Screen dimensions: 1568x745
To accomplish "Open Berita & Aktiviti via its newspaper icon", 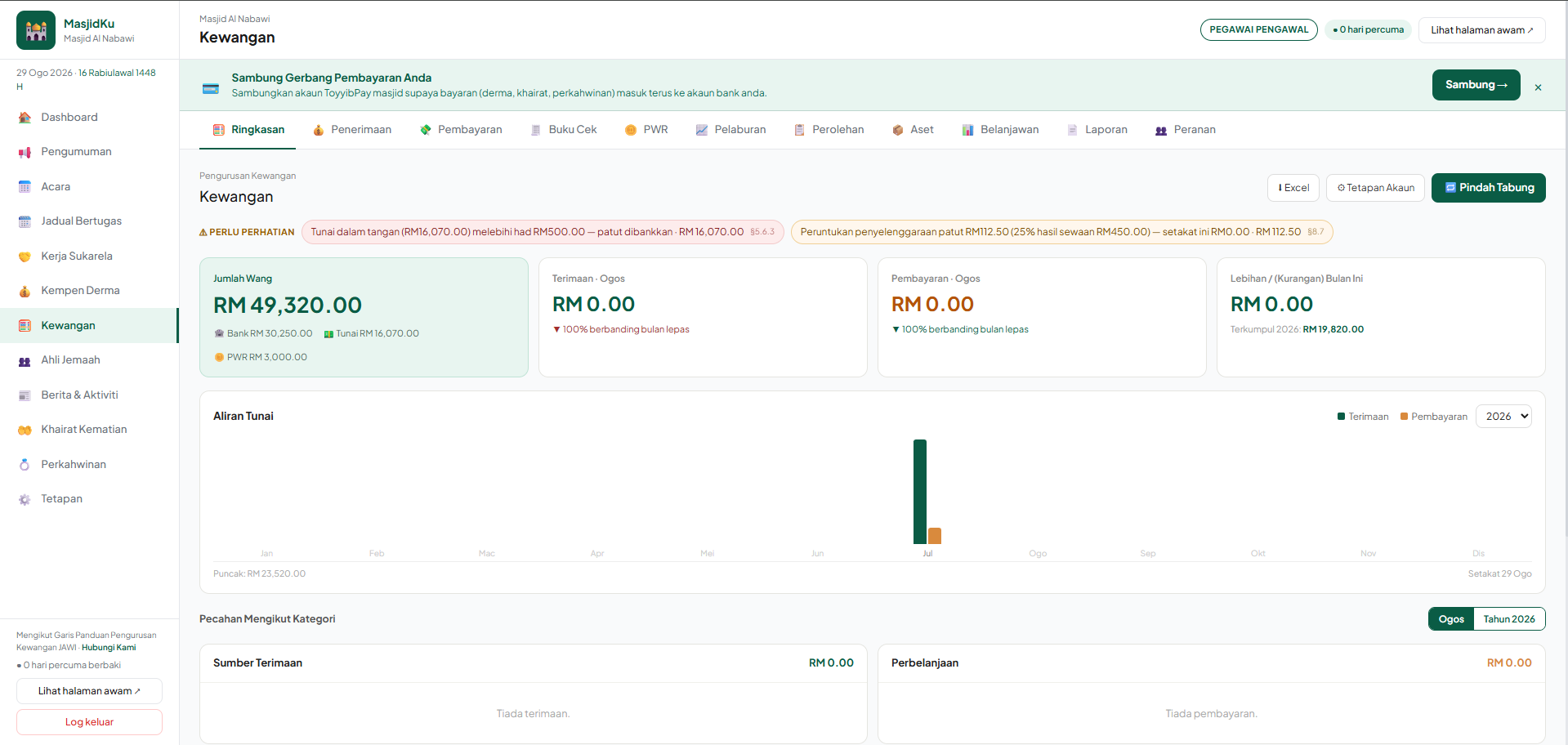I will point(25,395).
